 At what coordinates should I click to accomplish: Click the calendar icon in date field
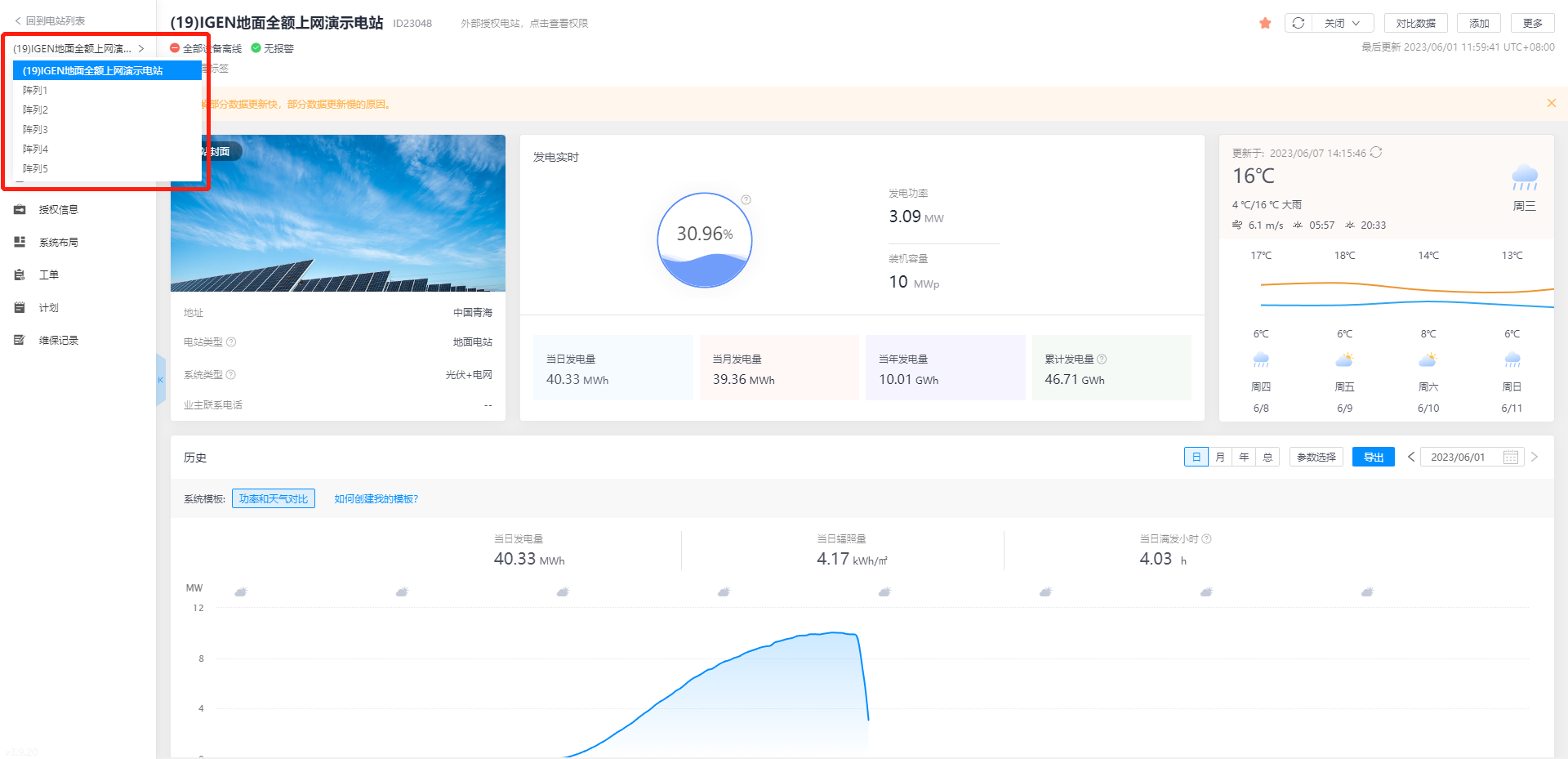[1511, 458]
